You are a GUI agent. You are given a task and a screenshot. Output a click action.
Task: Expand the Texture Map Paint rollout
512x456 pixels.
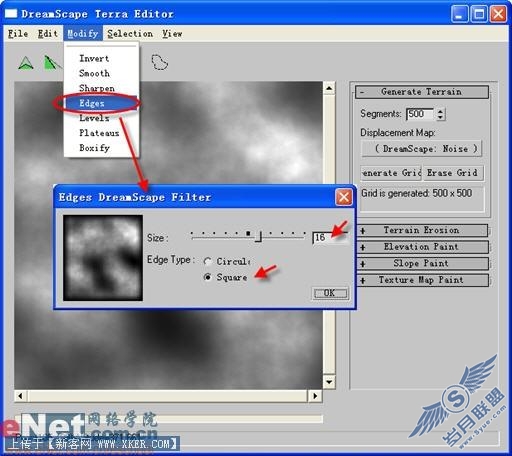click(x=421, y=280)
